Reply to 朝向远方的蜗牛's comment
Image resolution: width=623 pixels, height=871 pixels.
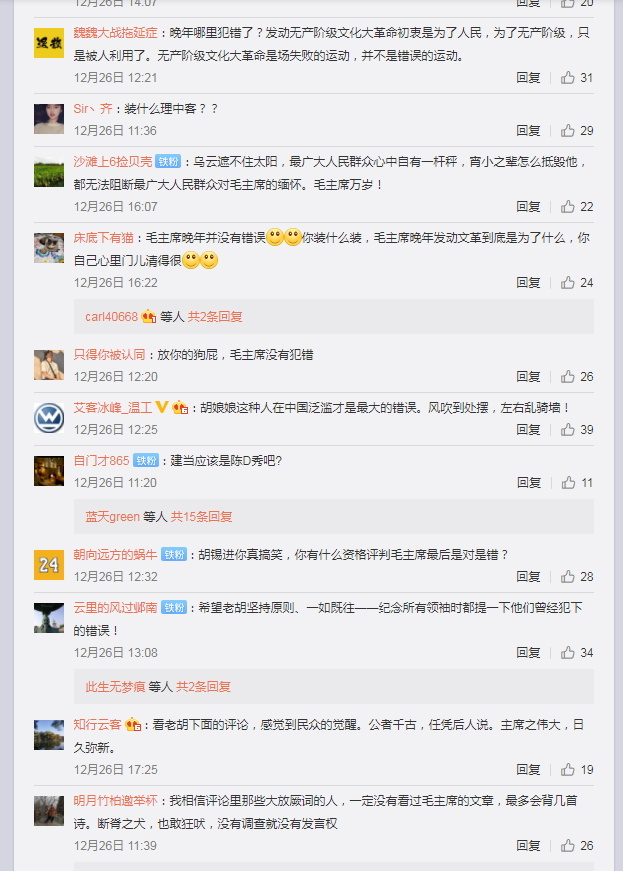pyautogui.click(x=528, y=577)
